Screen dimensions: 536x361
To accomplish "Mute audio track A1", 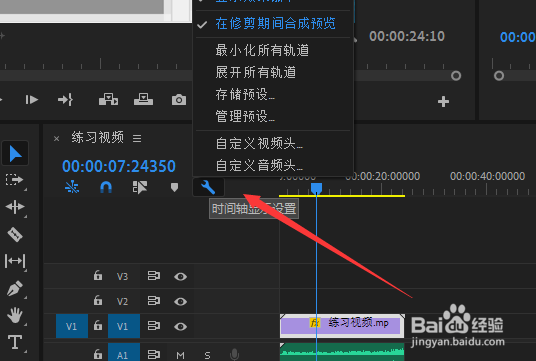I will click(x=180, y=355).
